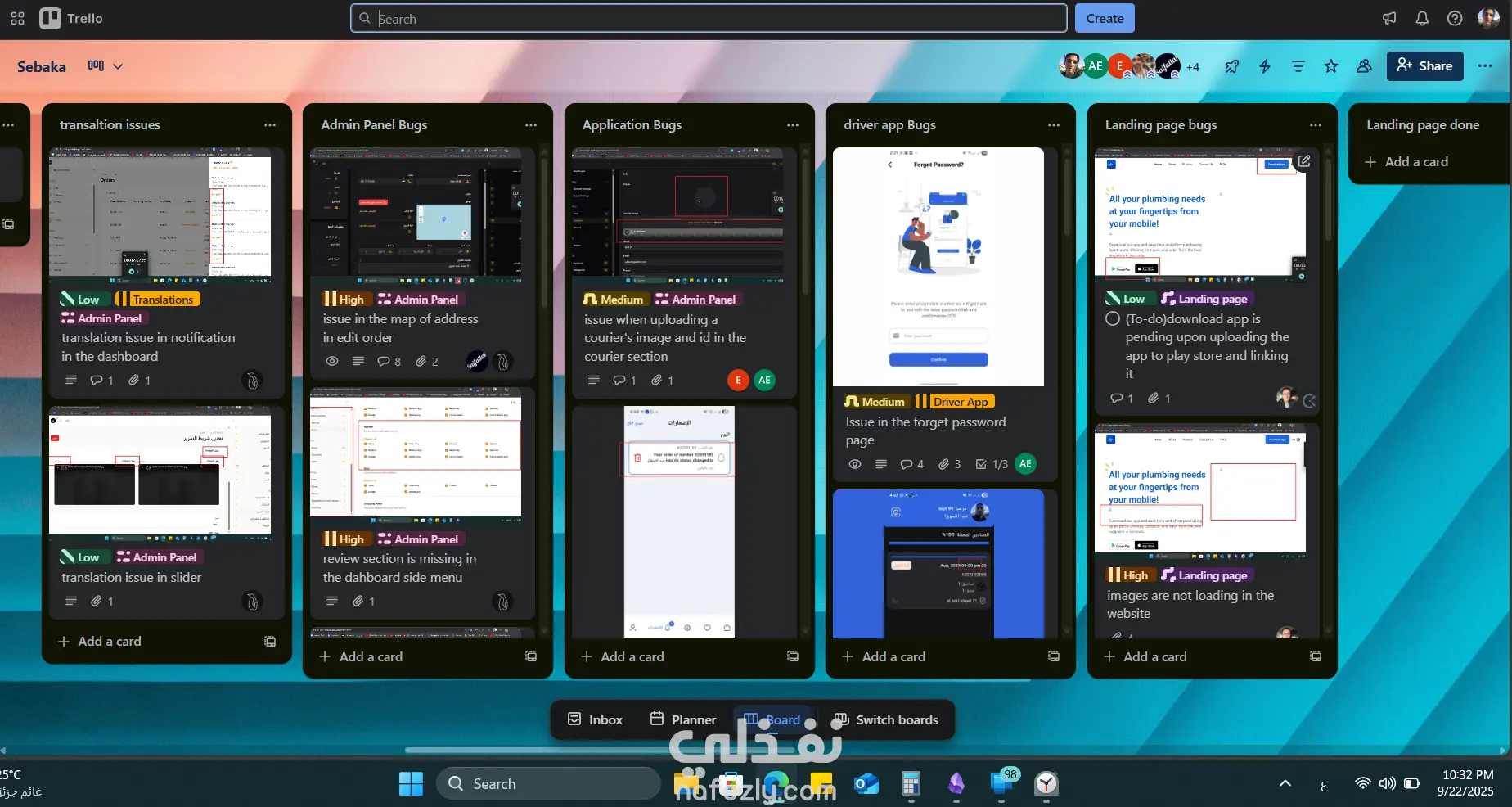This screenshot has height=807, width=1512.
Task: Expand the board view switcher chevron
Action: (x=118, y=66)
